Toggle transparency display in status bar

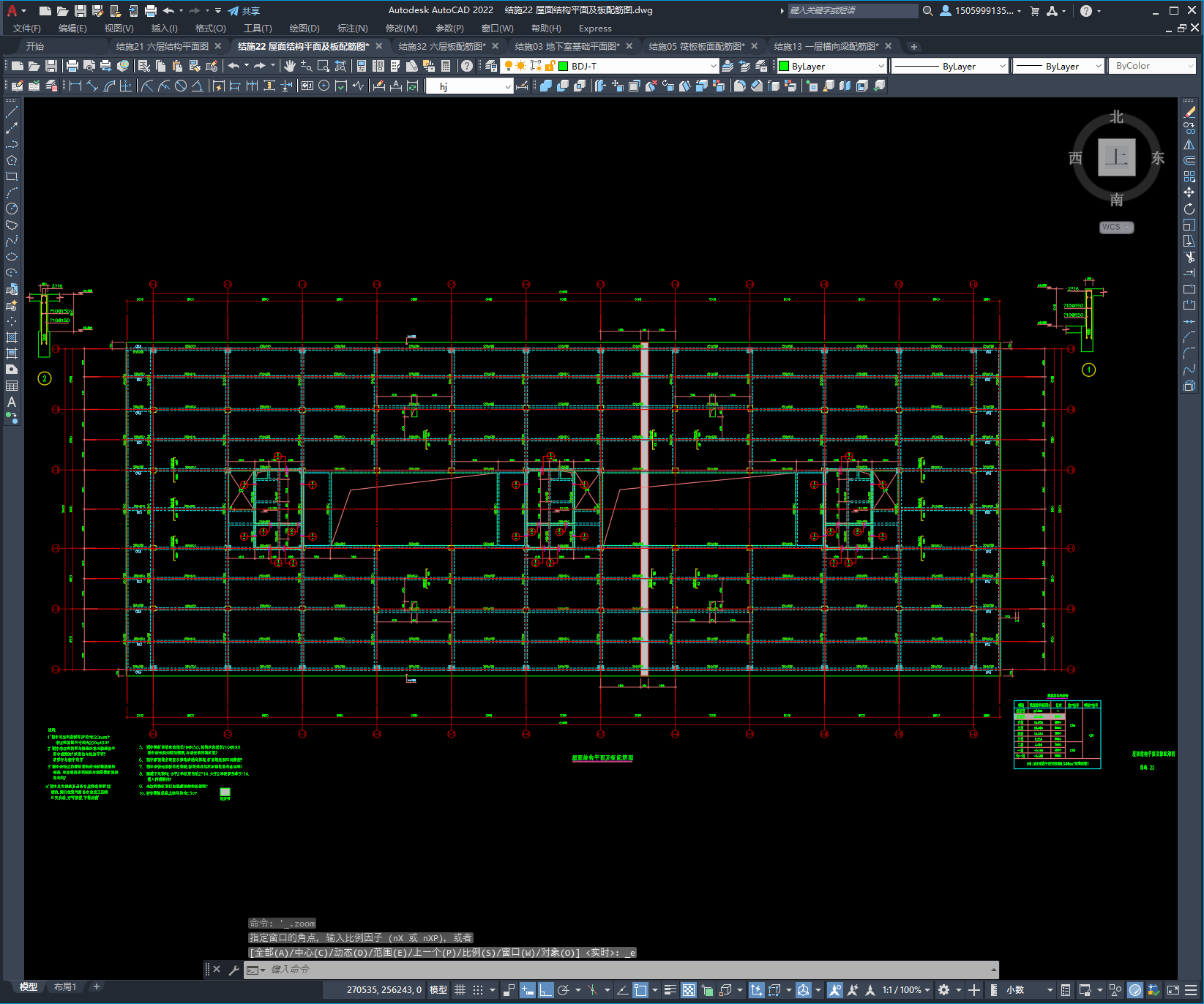click(x=689, y=990)
